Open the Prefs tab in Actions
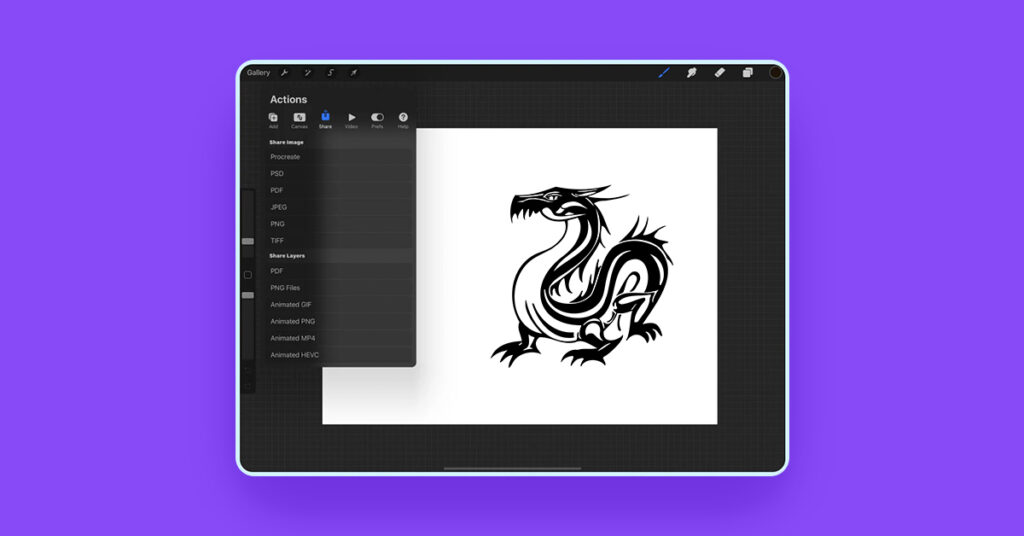1024x536 pixels. [x=377, y=120]
